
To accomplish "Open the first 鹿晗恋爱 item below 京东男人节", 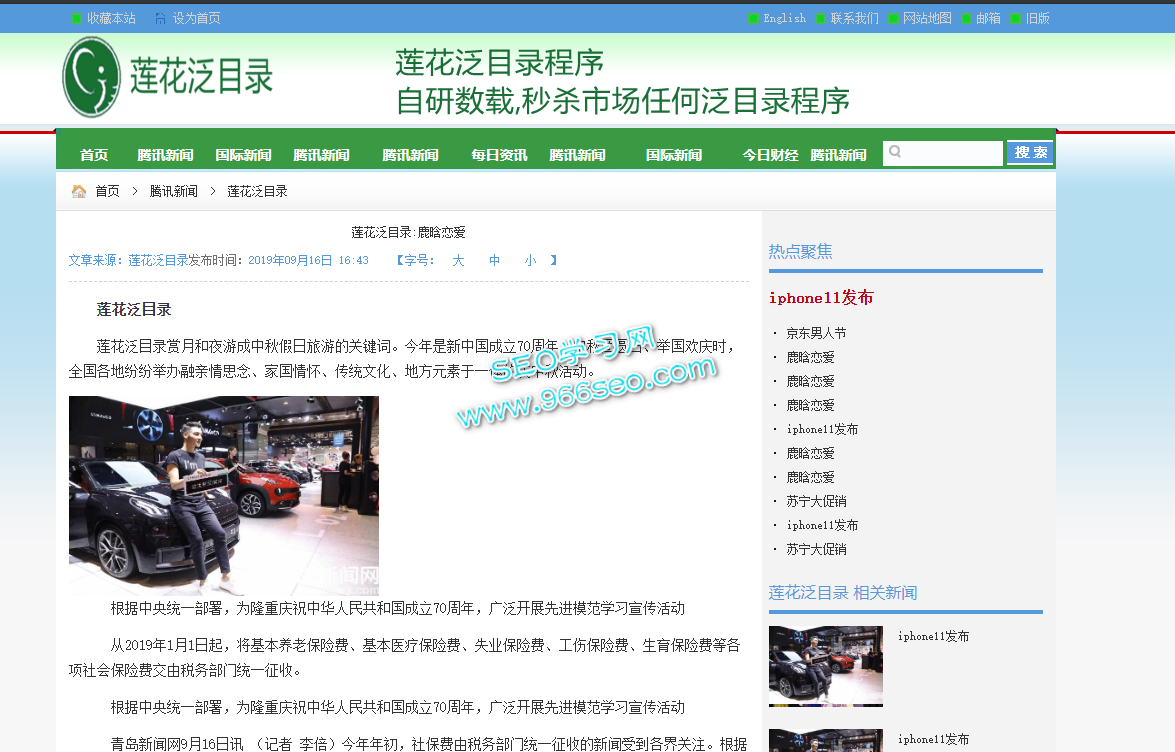I will pos(810,357).
